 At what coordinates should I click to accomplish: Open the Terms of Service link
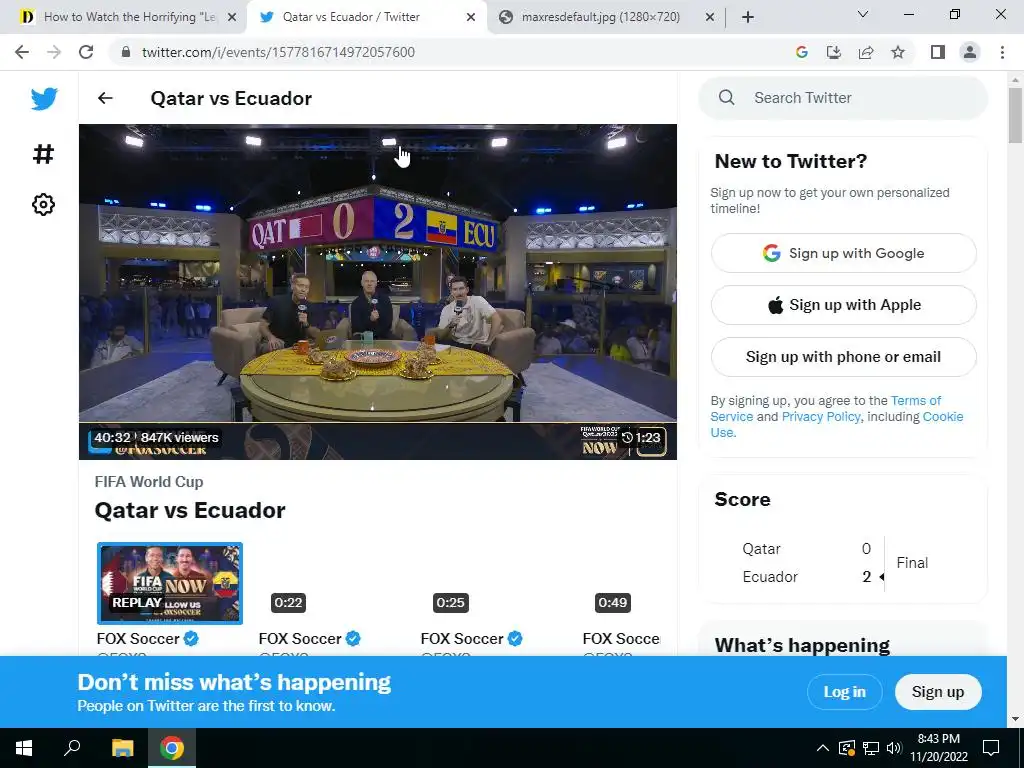(x=916, y=400)
